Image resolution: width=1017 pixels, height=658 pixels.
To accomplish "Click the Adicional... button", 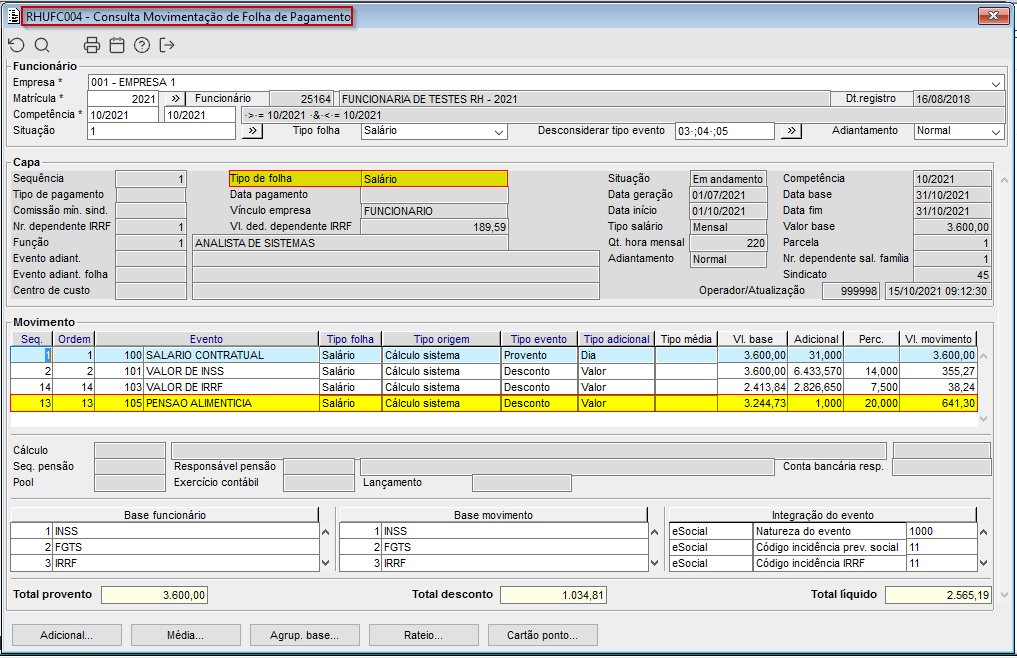I will click(66, 635).
